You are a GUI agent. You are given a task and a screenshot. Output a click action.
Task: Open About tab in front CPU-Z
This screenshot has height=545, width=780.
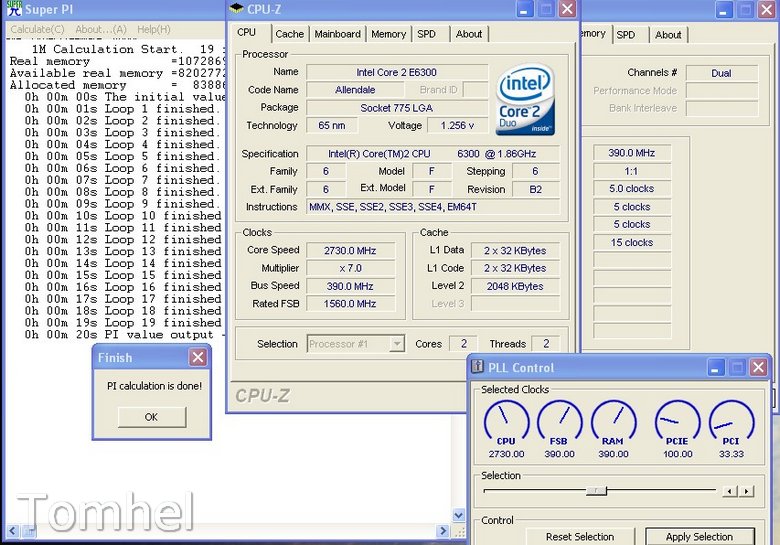tap(469, 34)
